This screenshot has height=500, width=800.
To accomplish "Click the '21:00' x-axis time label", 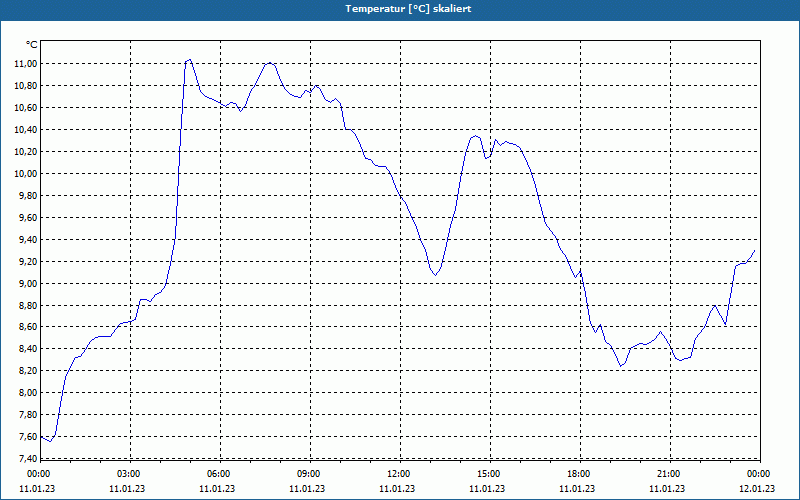I will click(x=670, y=474).
